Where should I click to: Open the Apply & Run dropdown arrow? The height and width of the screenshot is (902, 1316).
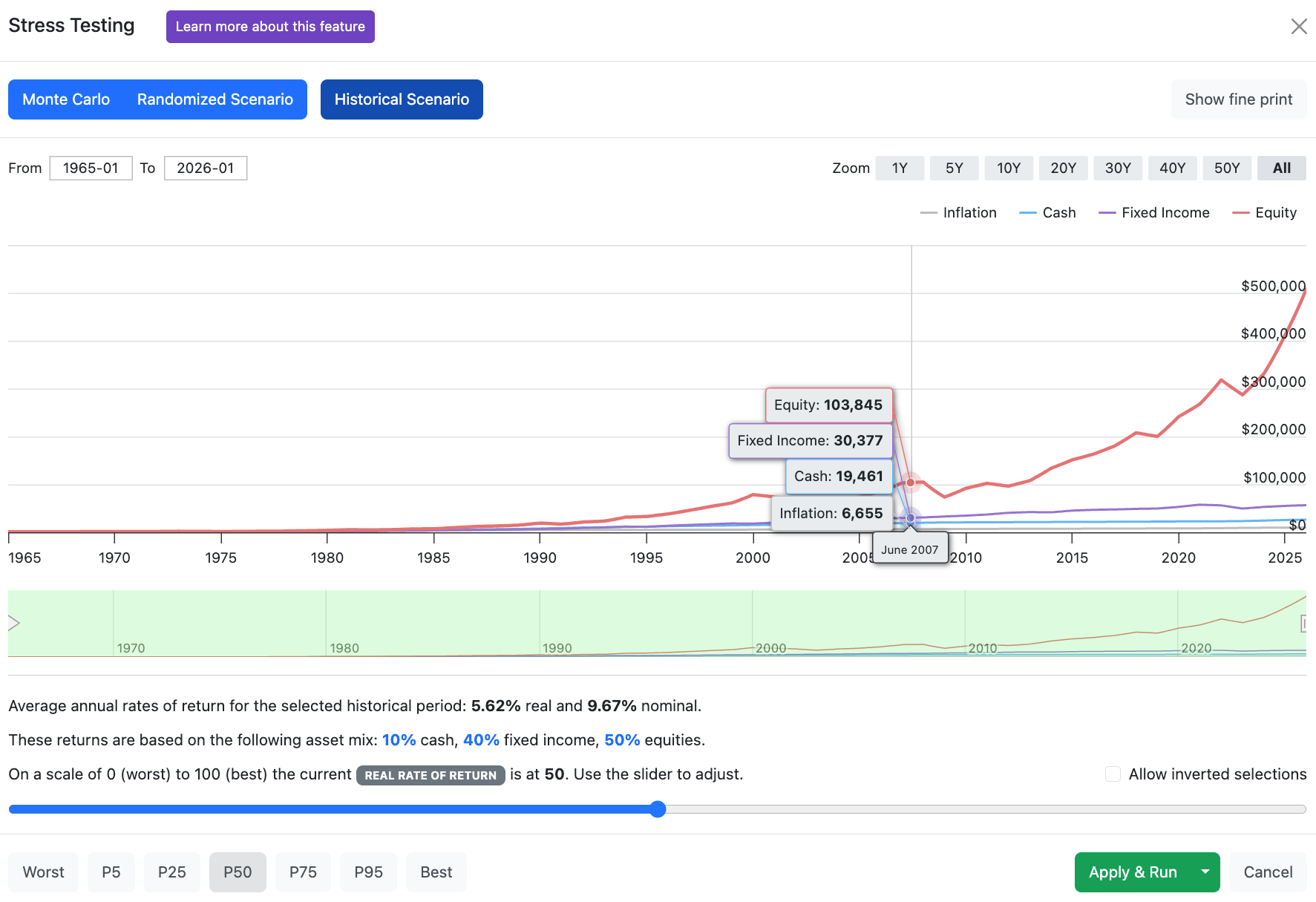click(x=1205, y=872)
